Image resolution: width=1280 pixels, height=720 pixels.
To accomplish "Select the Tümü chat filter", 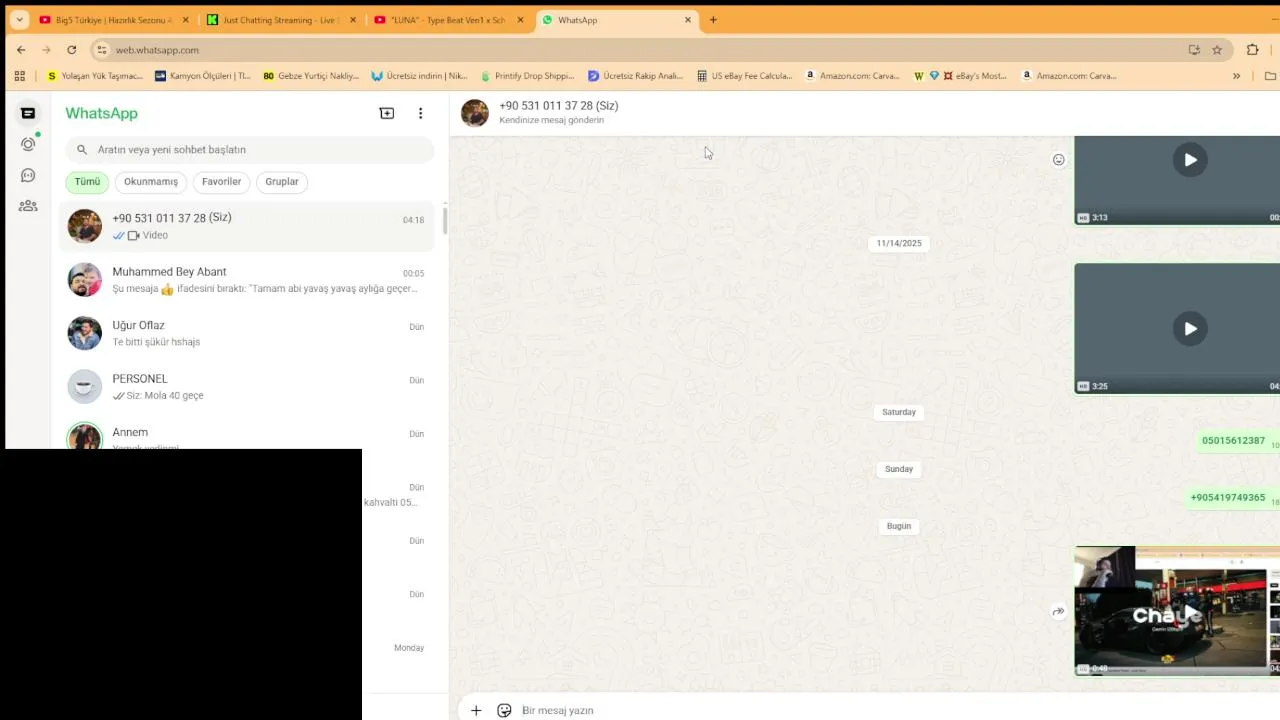I will tap(87, 182).
